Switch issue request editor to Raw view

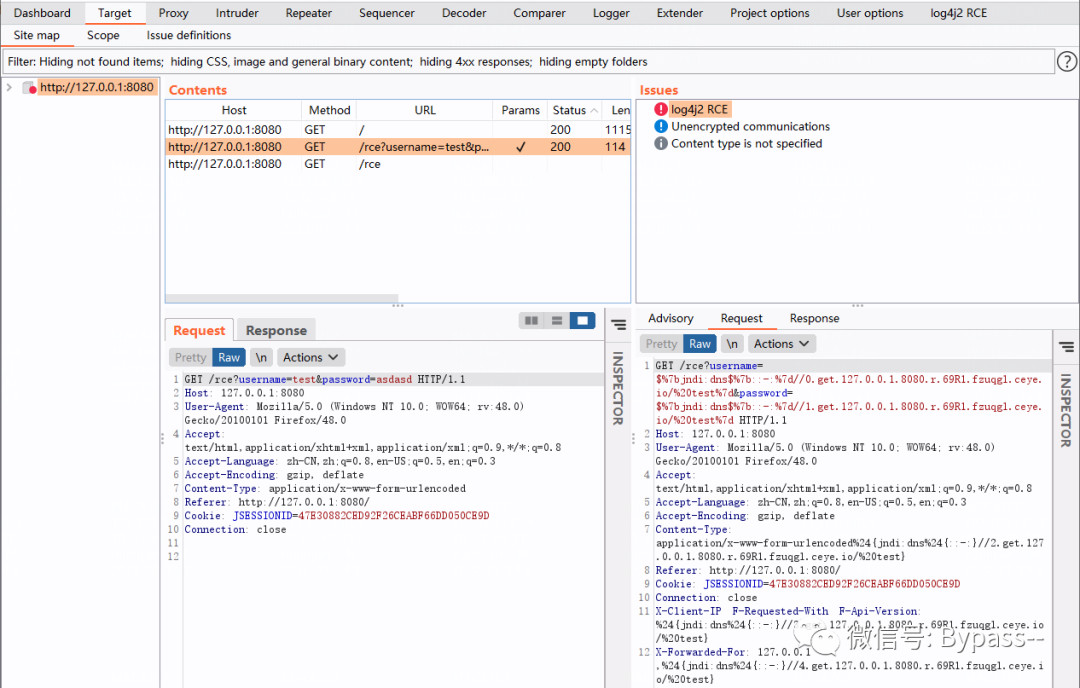click(x=700, y=344)
